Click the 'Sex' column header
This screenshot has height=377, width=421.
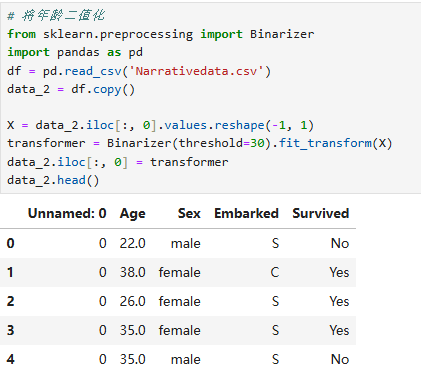pyautogui.click(x=189, y=213)
